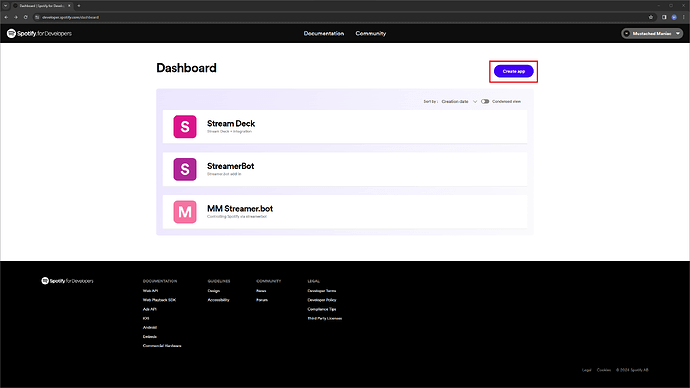The height and width of the screenshot is (388, 690).
Task: Select the Dashboard browser tab
Action: (41, 6)
